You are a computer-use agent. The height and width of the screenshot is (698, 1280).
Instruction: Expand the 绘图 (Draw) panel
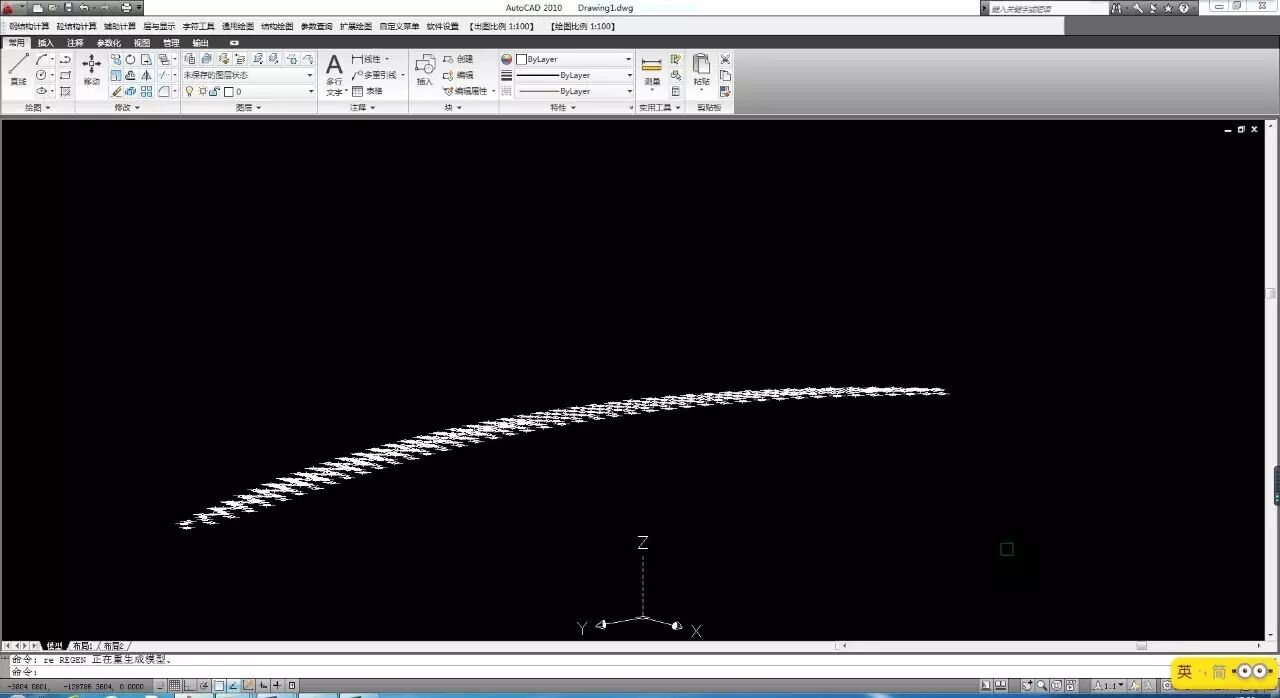(x=37, y=107)
